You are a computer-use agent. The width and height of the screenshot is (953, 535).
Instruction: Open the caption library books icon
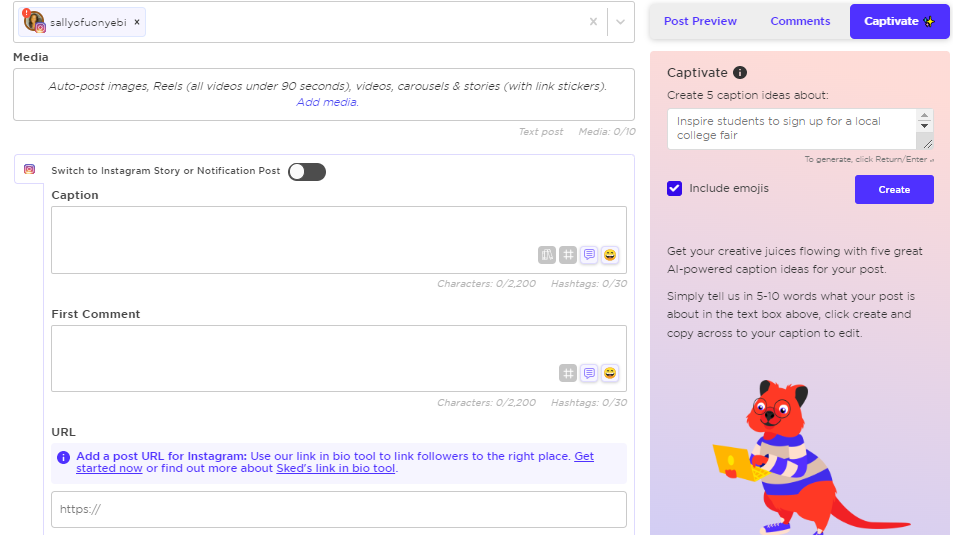[x=547, y=255]
